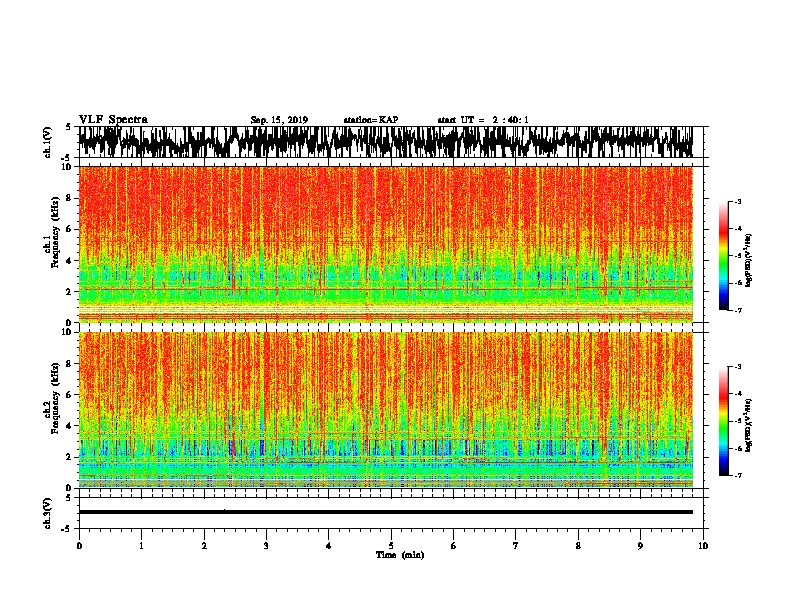Click time axis tick label "4"

[x=329, y=546]
